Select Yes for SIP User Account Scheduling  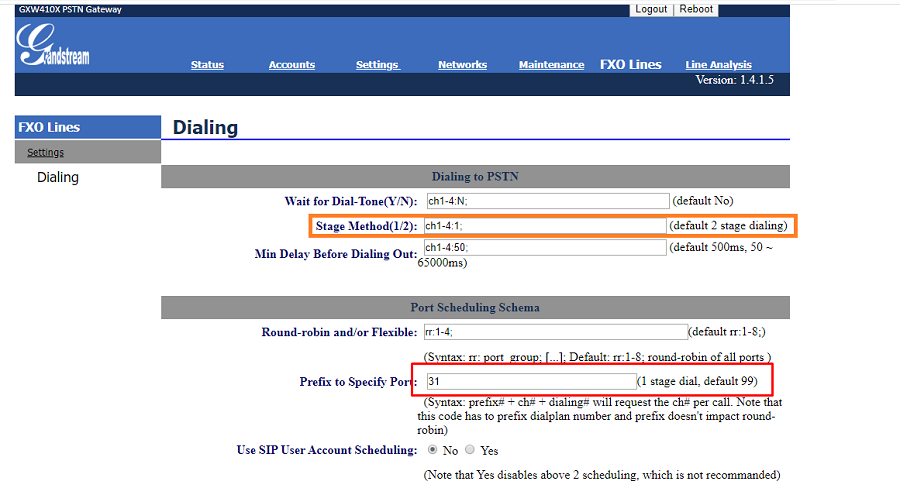472,450
